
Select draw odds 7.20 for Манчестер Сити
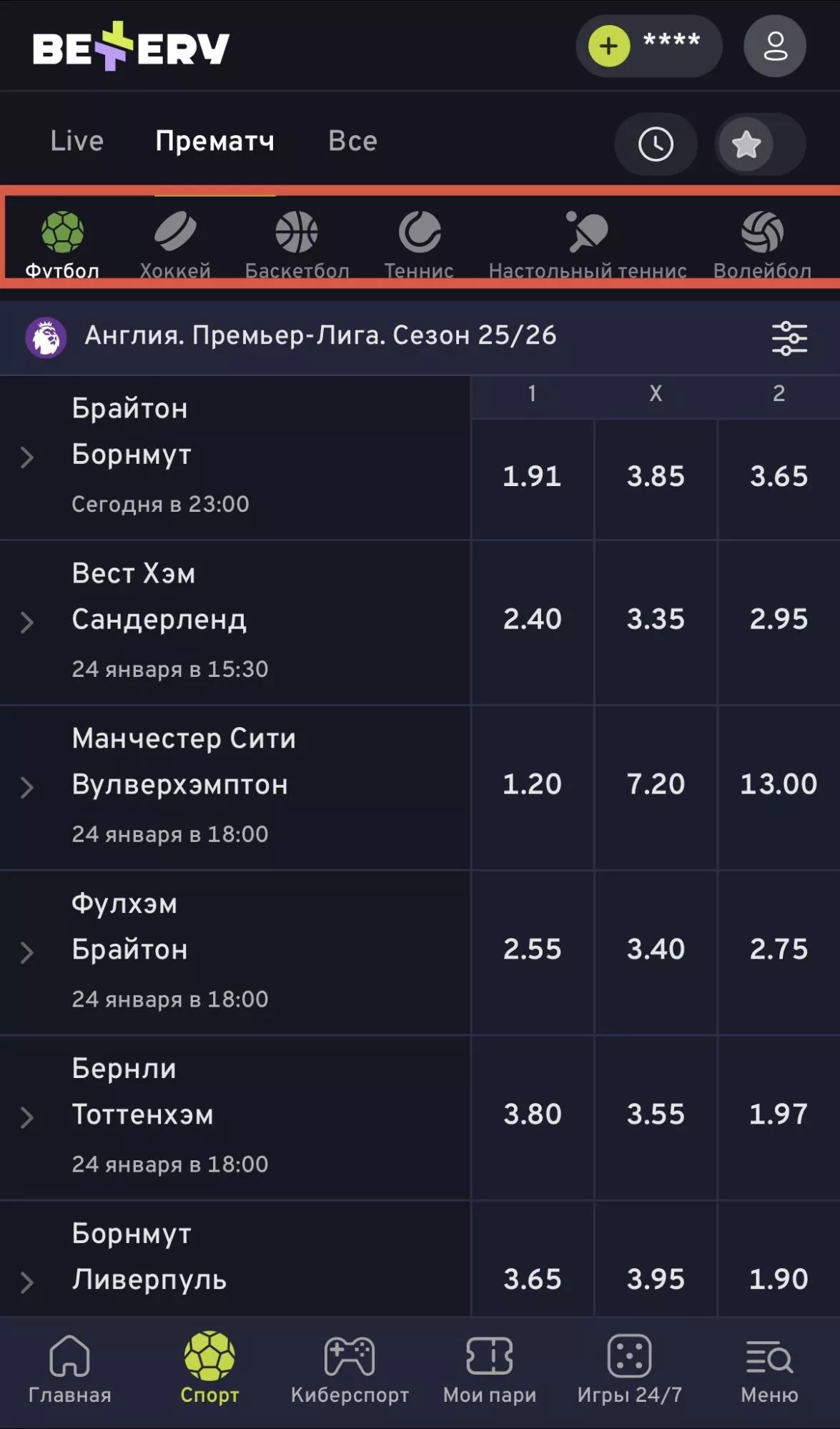click(656, 785)
